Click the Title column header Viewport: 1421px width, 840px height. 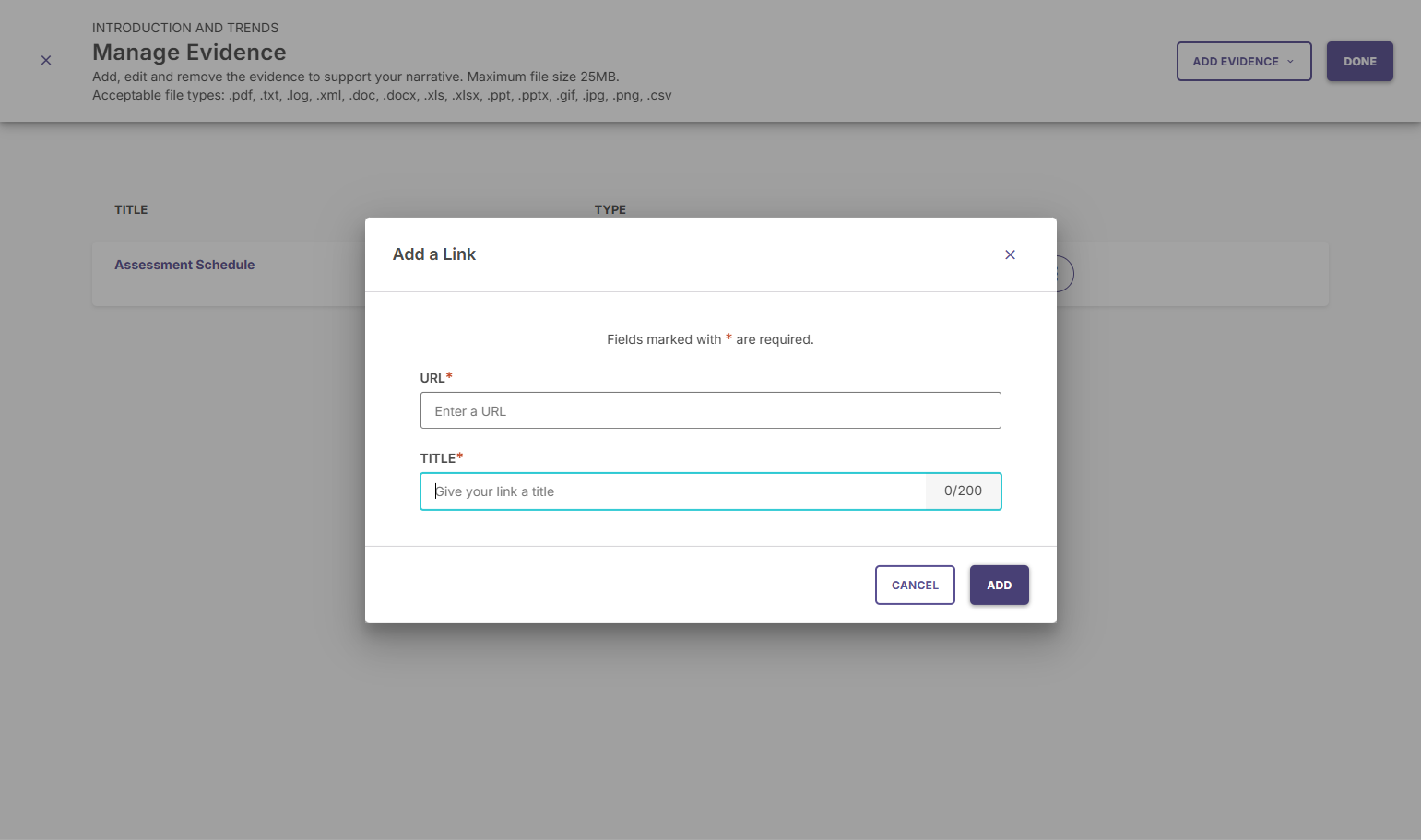tap(131, 209)
